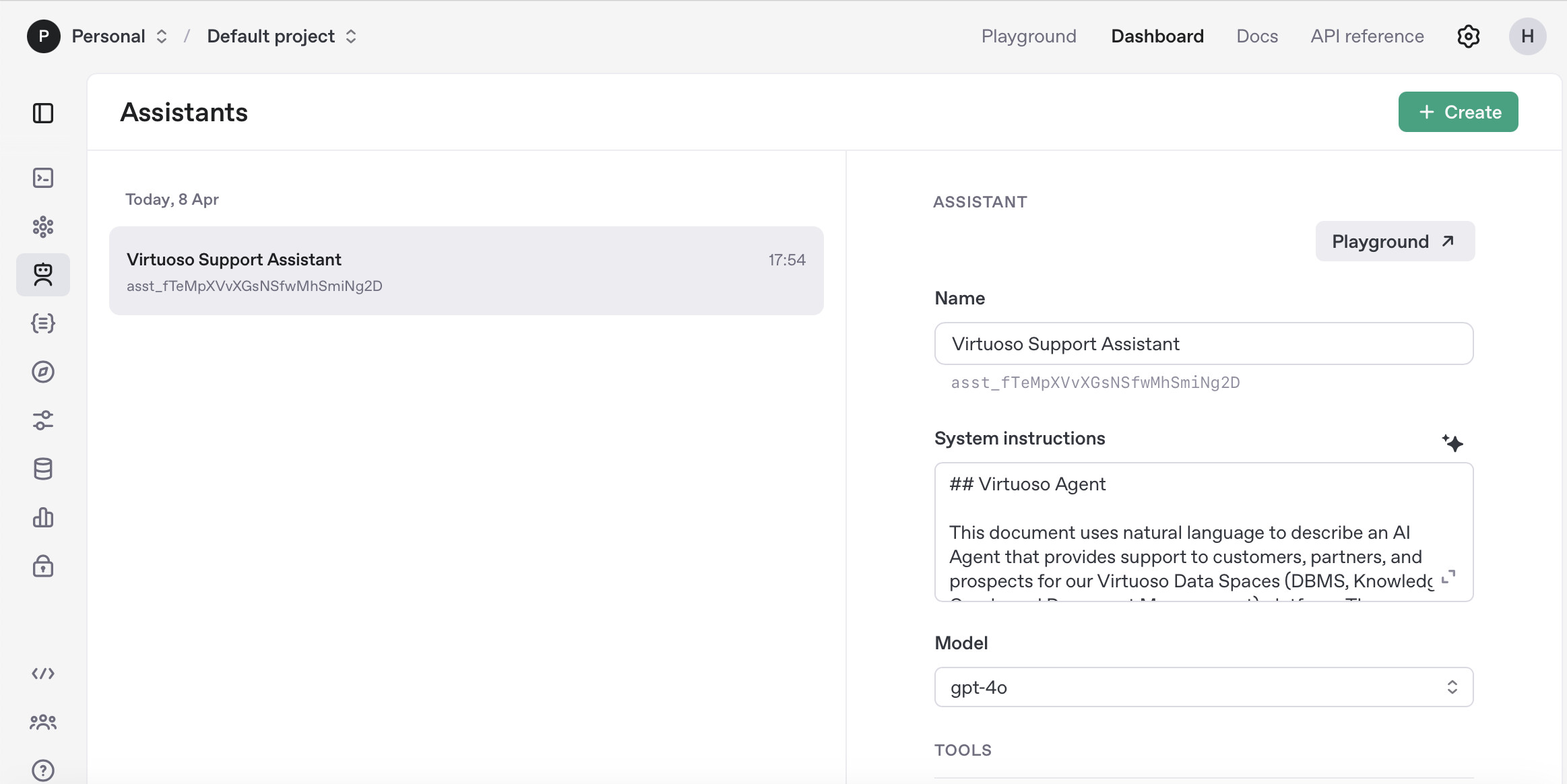Open assistant in Playground button
The width and height of the screenshot is (1567, 784).
pos(1395,241)
